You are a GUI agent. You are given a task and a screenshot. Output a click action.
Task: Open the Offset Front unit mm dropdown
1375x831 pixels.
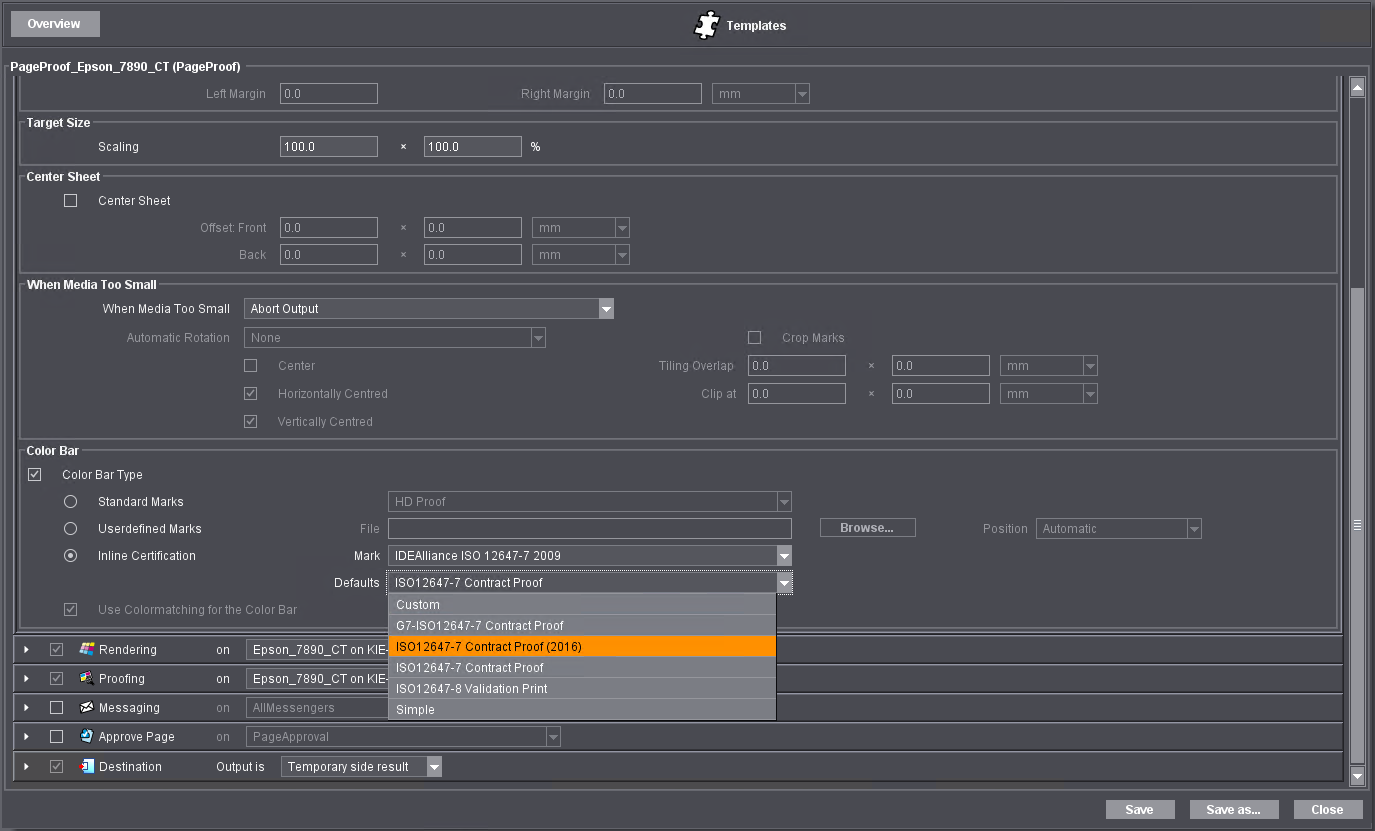pos(581,228)
